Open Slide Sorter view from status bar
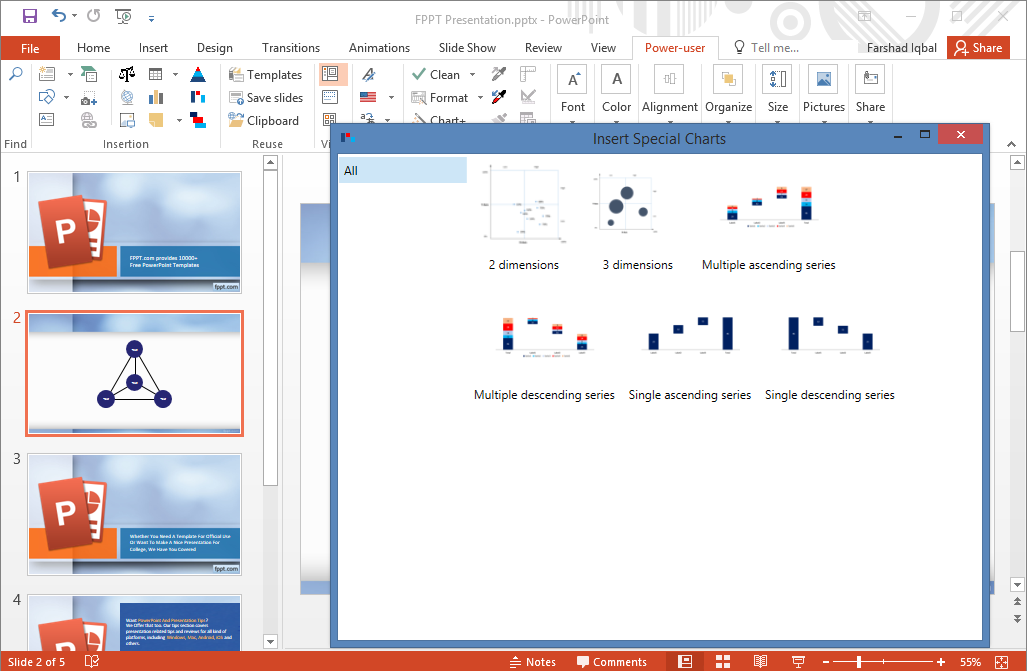 [723, 661]
